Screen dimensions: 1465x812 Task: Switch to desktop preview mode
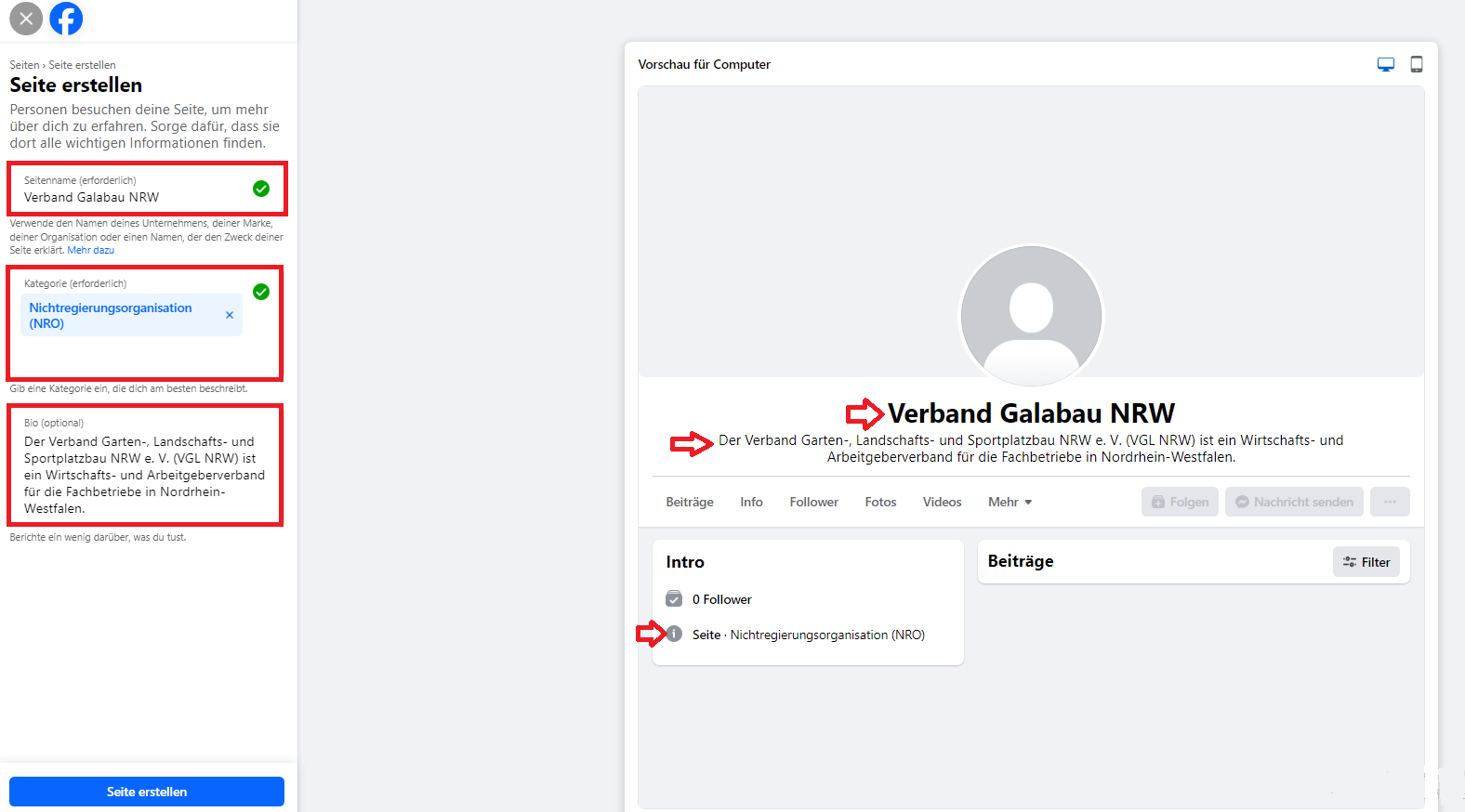[x=1386, y=64]
